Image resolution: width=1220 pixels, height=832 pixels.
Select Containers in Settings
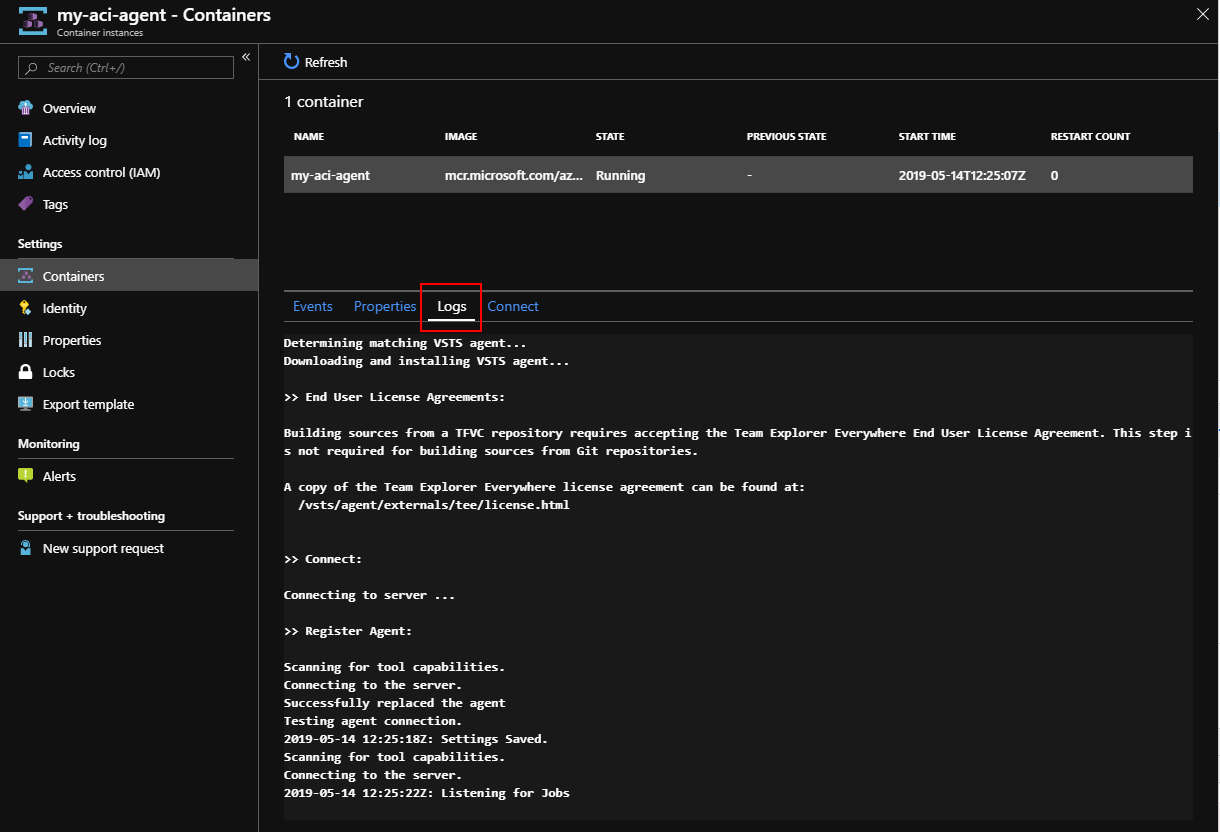pos(129,276)
